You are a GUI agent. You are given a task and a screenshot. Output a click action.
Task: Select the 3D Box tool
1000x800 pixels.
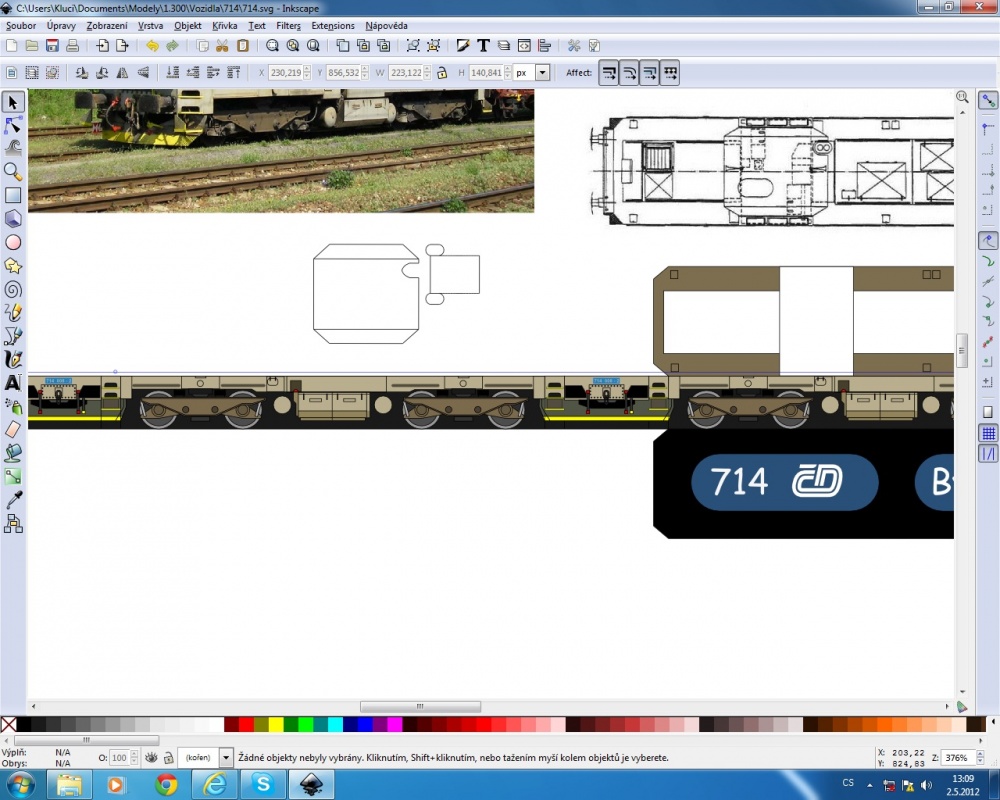coord(13,219)
